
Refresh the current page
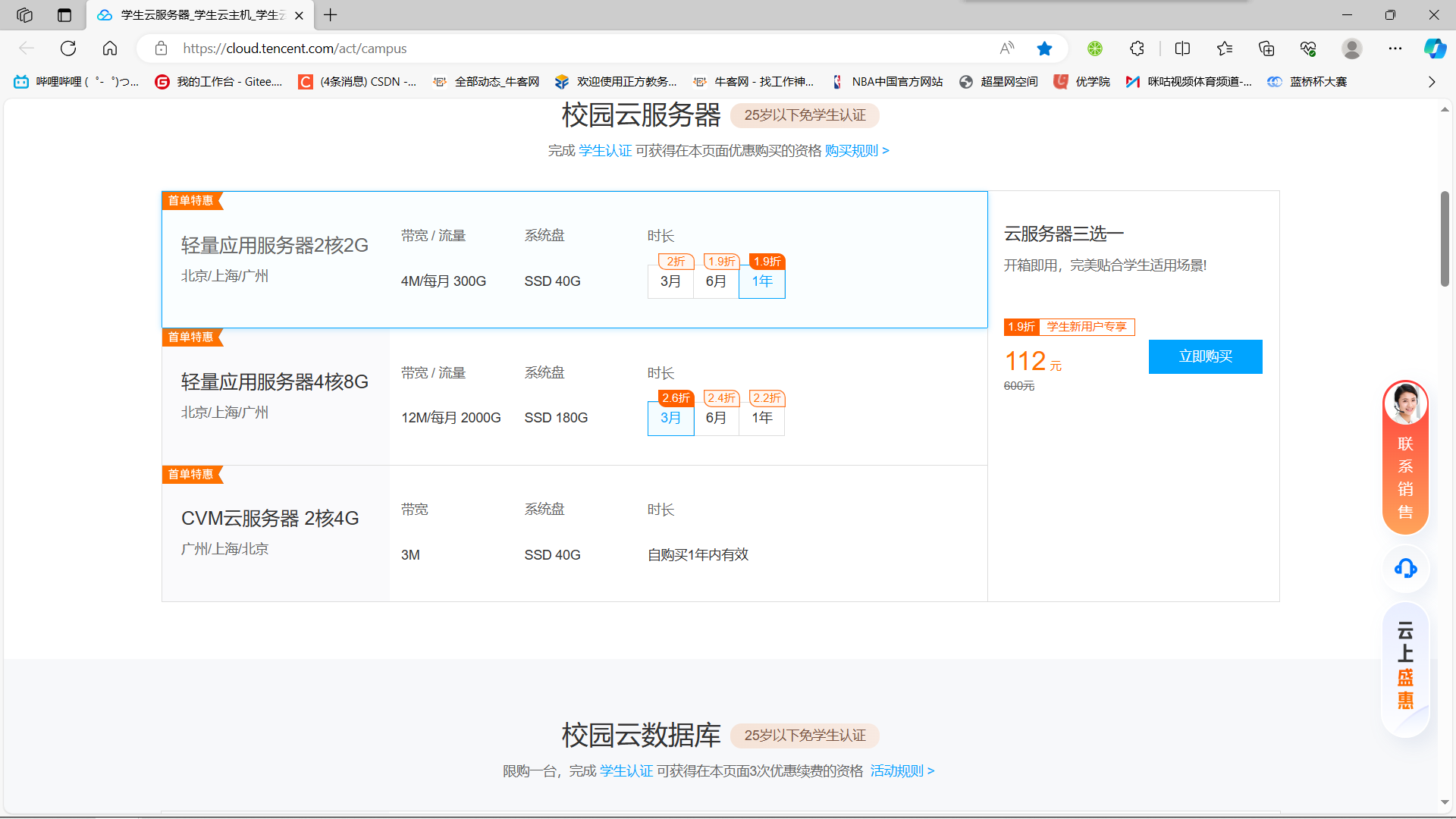click(x=68, y=49)
